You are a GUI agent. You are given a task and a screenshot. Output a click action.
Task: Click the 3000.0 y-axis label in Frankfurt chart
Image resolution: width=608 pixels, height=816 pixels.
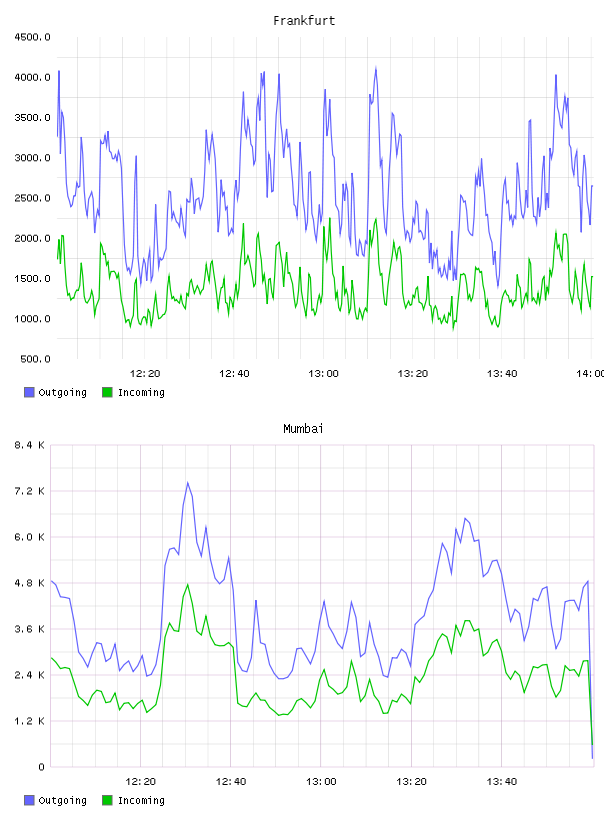tap(32, 158)
